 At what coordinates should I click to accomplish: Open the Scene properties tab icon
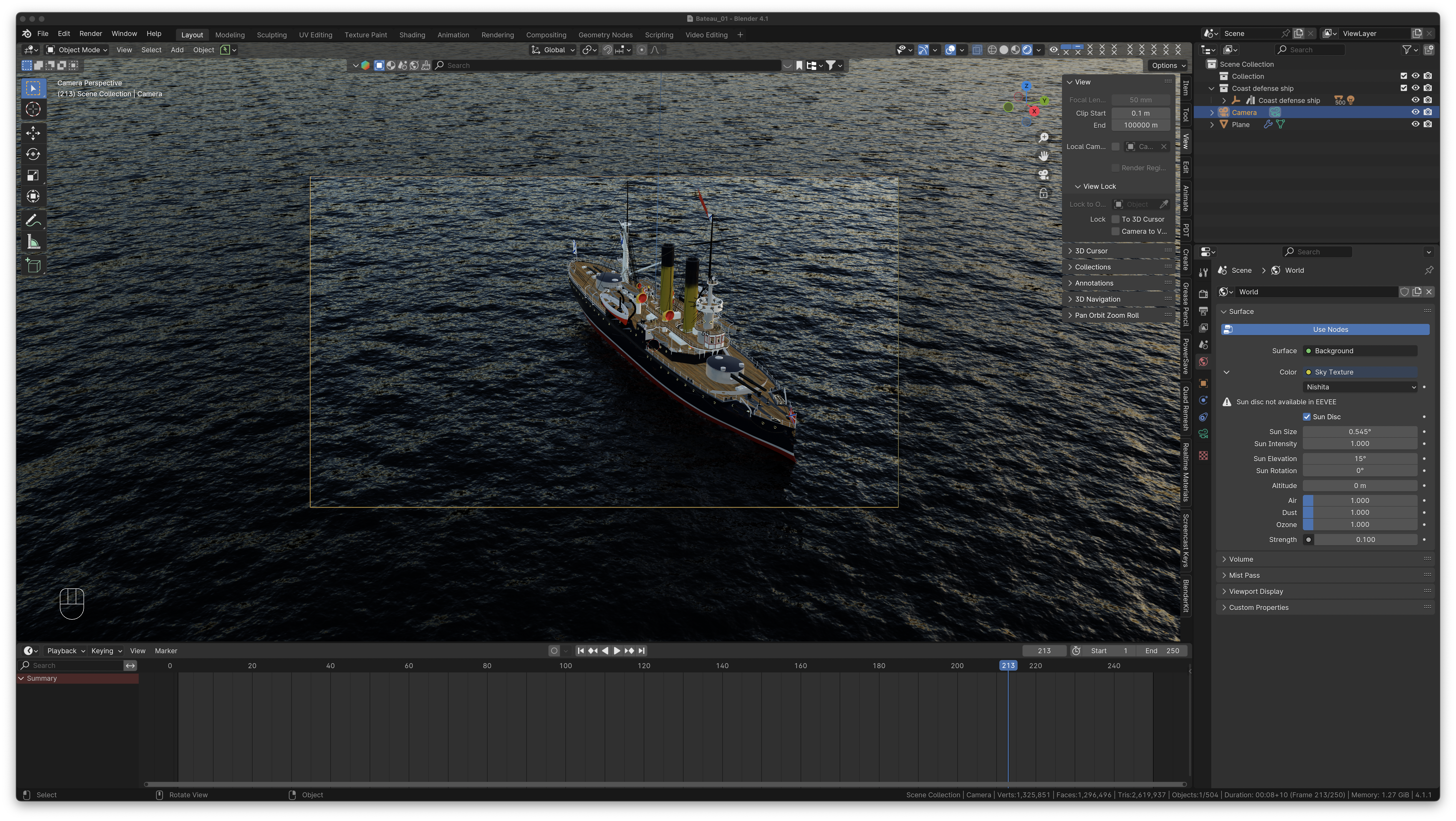coord(1203,345)
